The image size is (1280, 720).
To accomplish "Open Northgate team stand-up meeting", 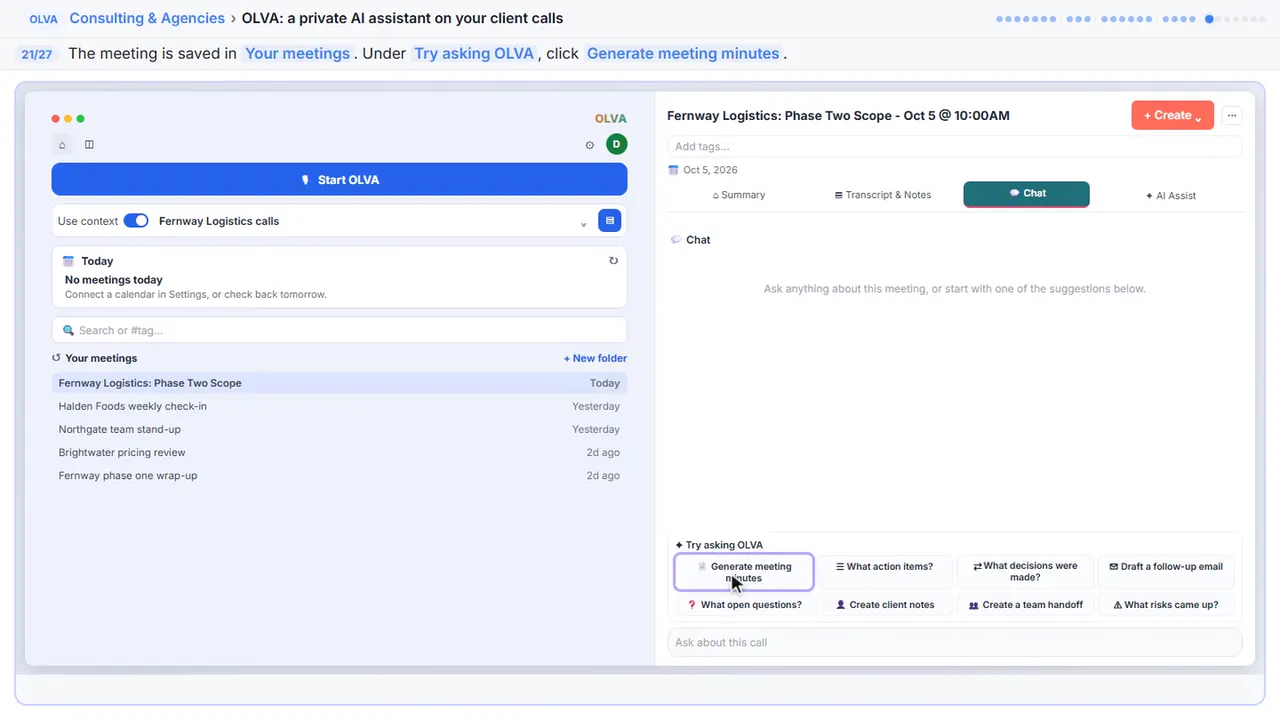I will [339, 429].
